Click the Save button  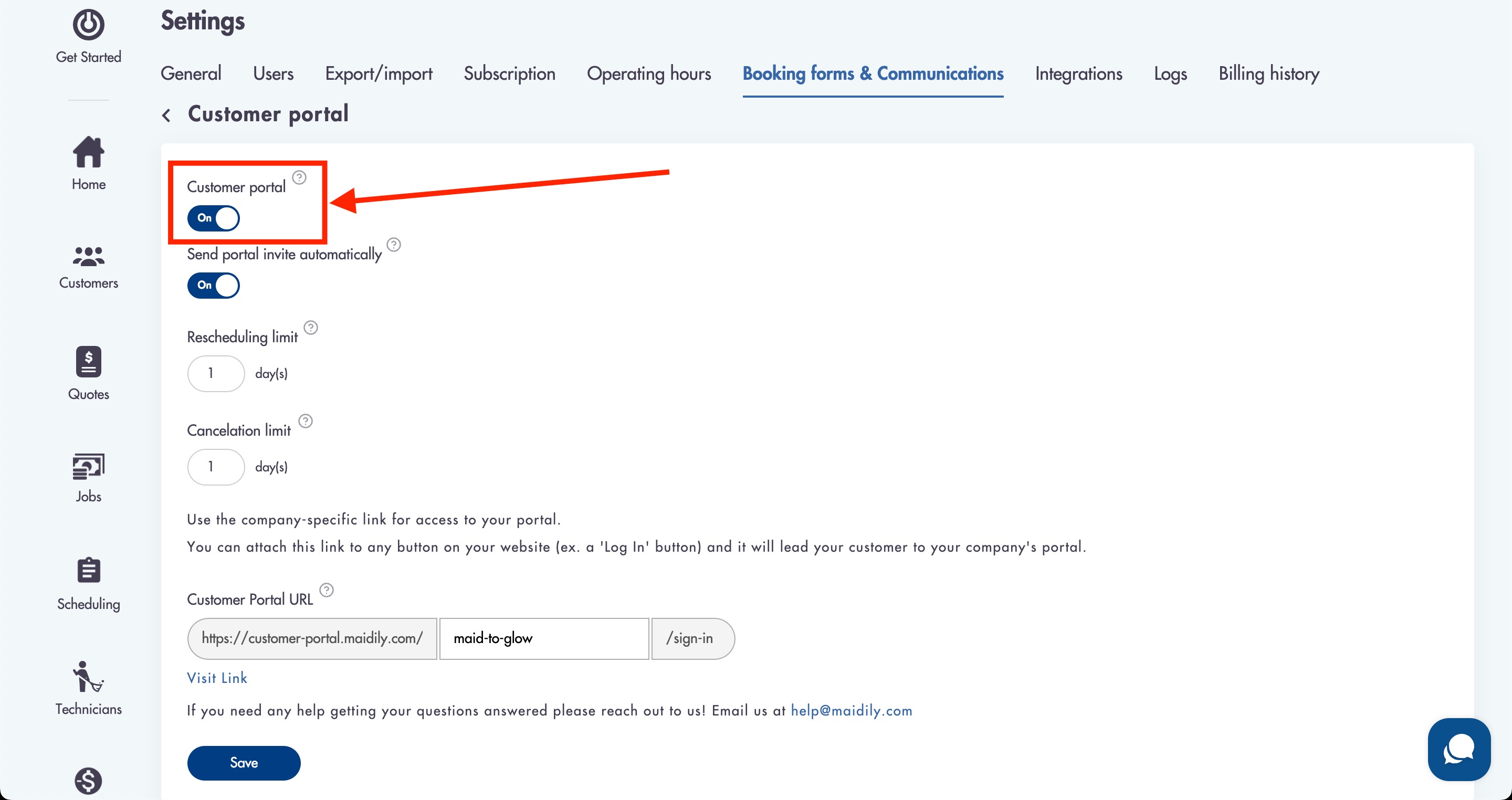click(244, 762)
